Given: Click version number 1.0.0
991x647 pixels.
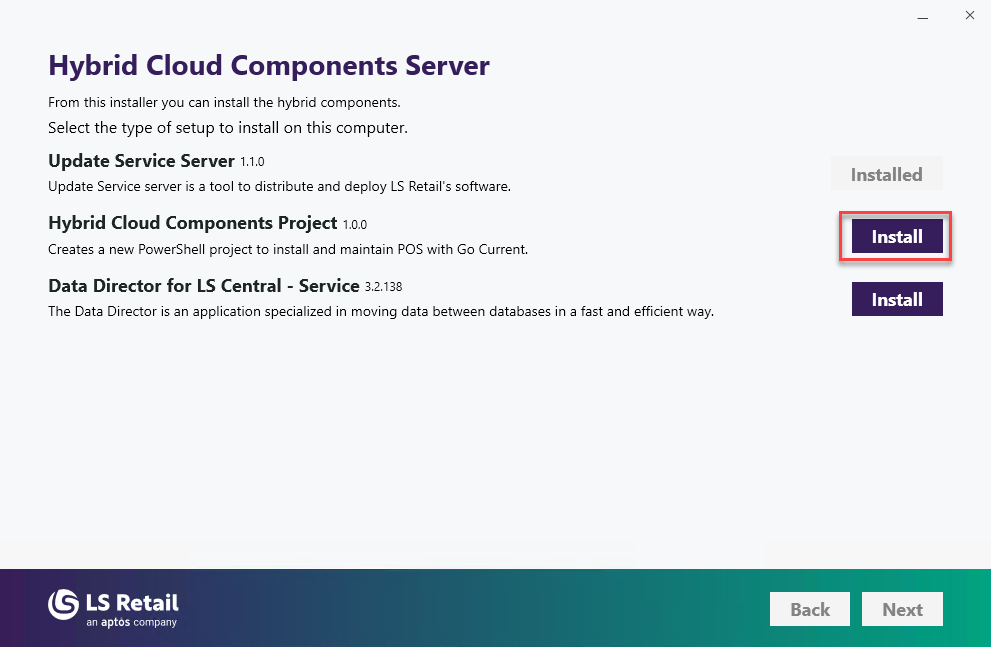Looking at the screenshot, I should point(355,224).
